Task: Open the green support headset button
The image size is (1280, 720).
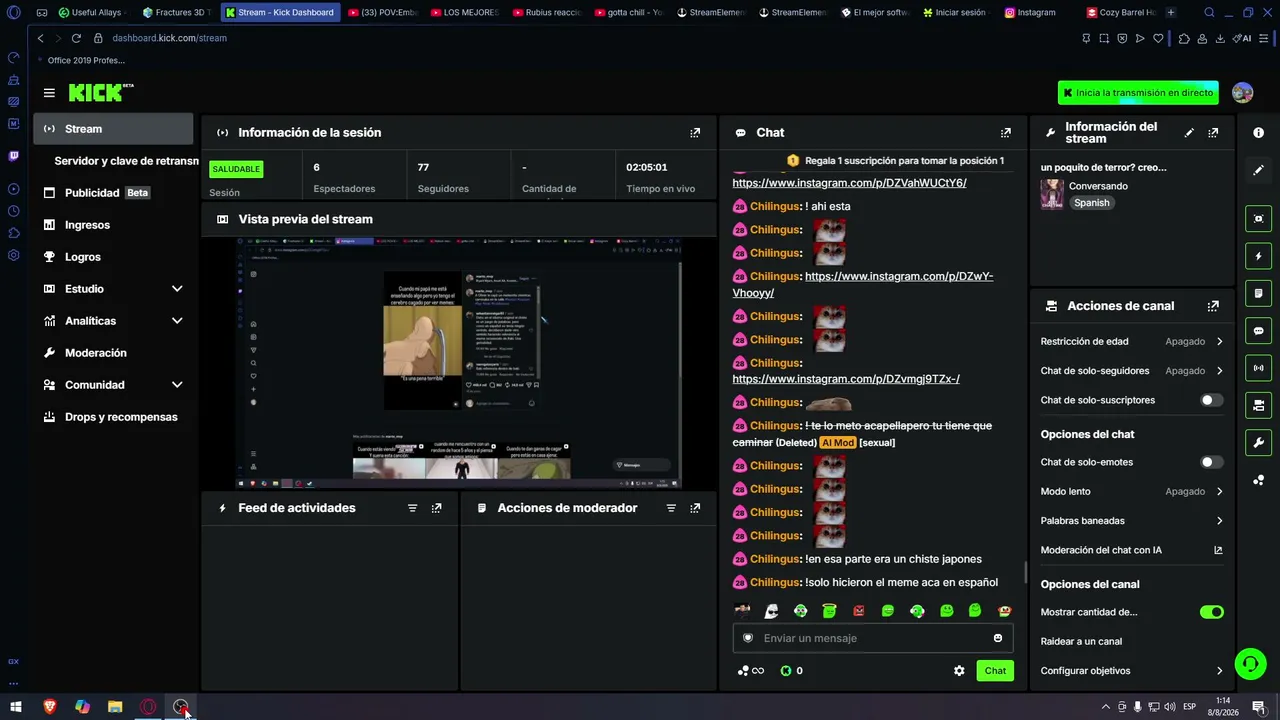Action: 1249,663
